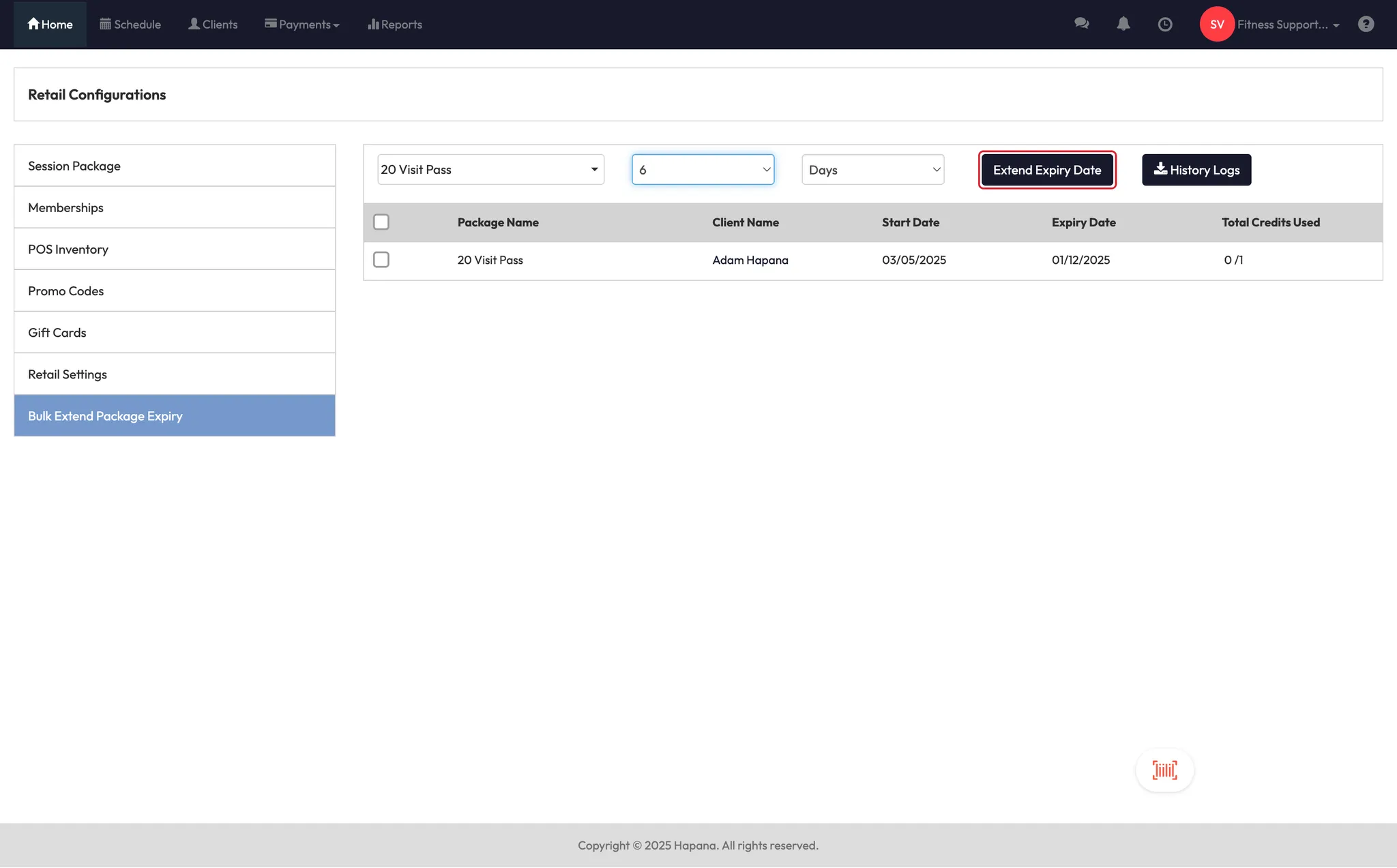
Task: Click the barcode scanner floating icon
Action: click(1164, 770)
